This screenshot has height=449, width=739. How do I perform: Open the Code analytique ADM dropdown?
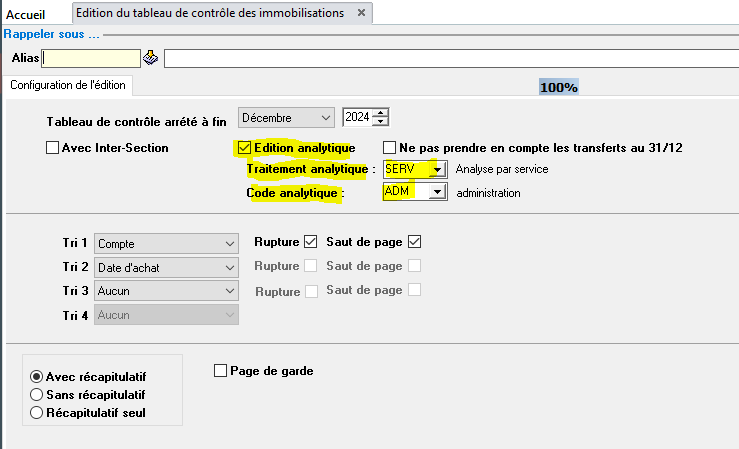click(x=436, y=193)
